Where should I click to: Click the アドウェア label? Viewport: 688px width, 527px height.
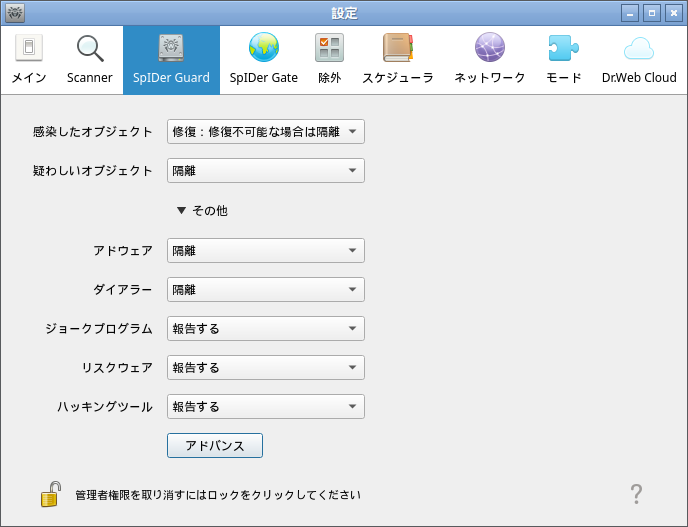pos(123,251)
